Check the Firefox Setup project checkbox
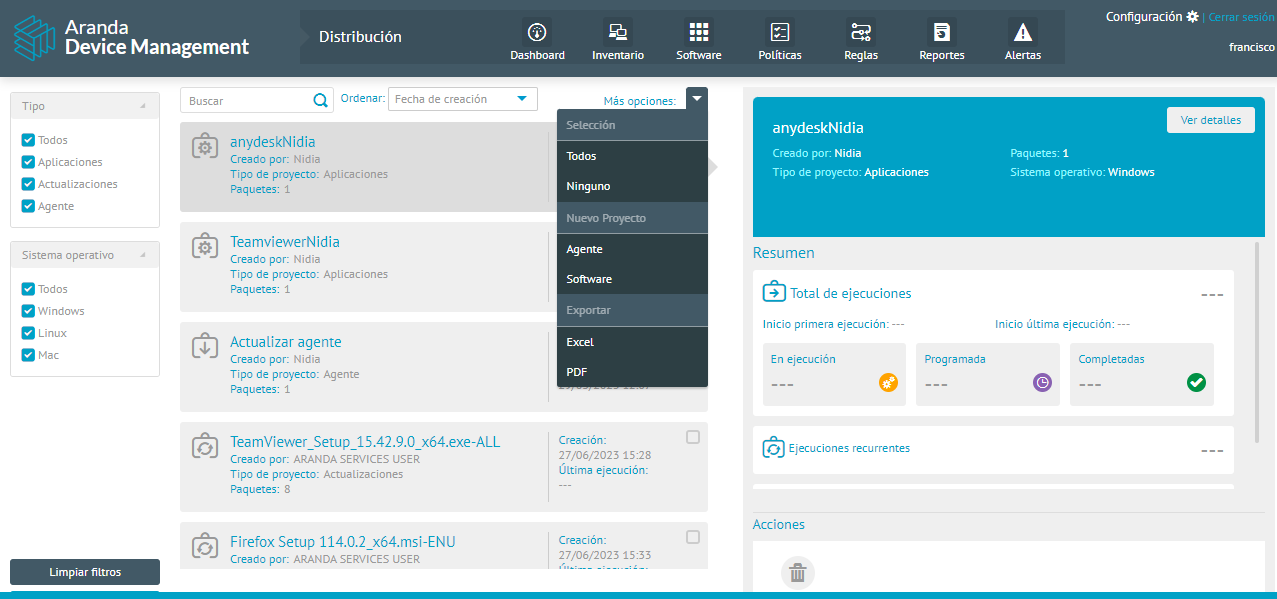The image size is (1277, 599). 693,537
